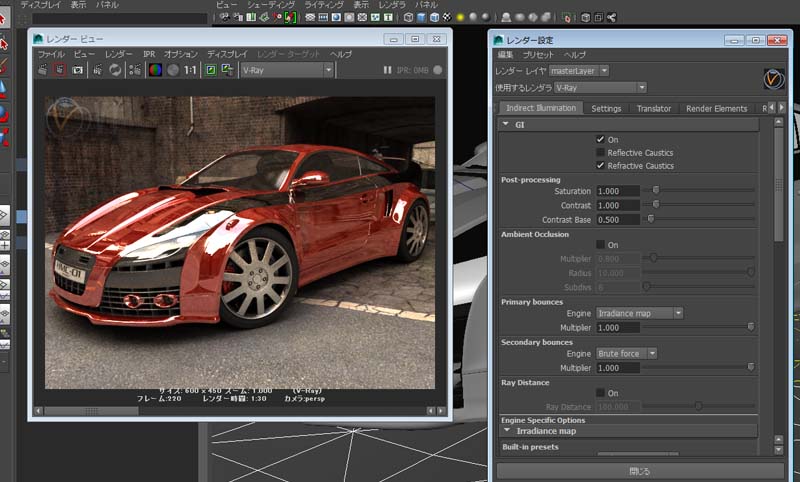Switch to the Render Elements tab

click(716, 108)
